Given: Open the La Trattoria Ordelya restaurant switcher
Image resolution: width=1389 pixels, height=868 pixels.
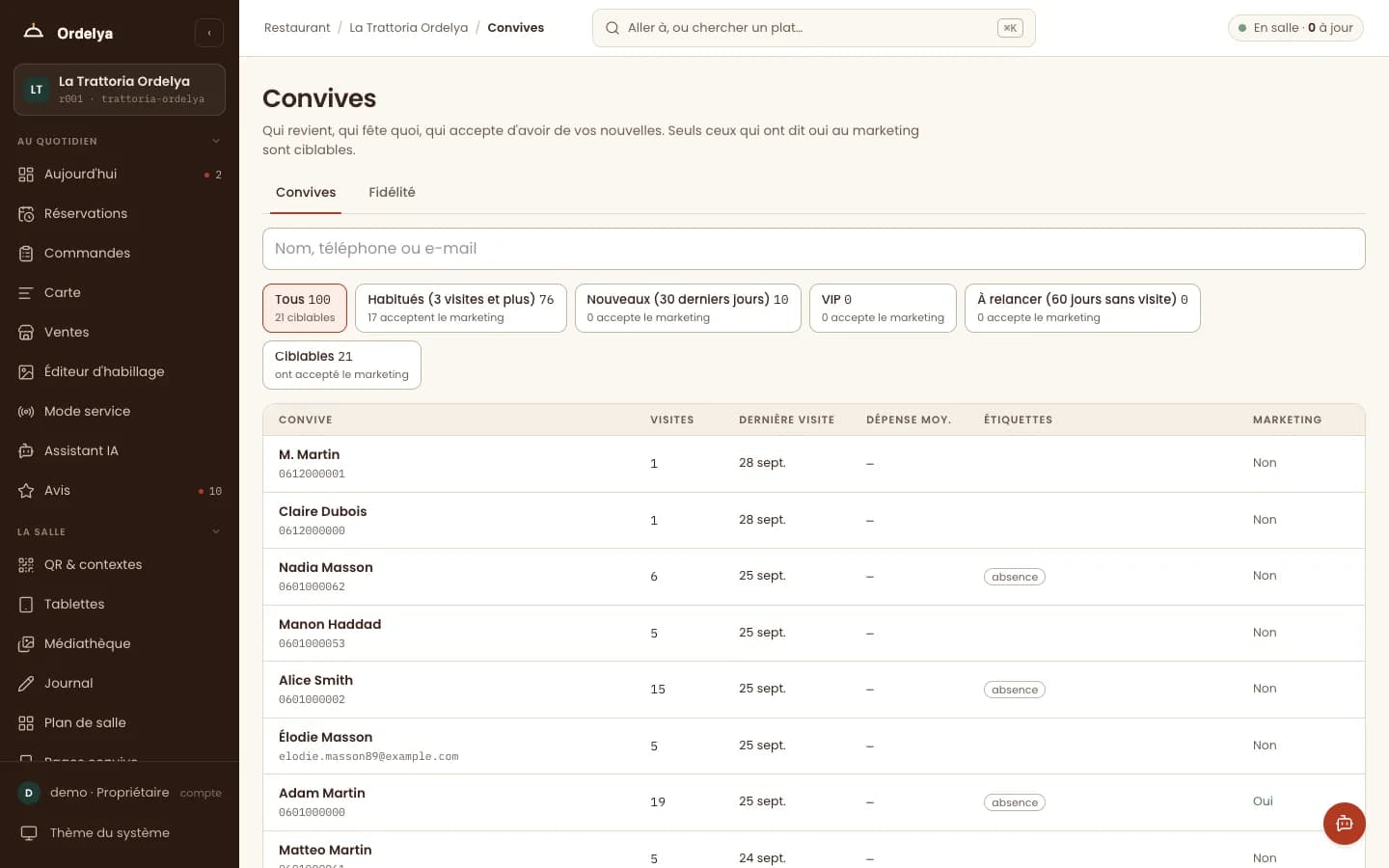Looking at the screenshot, I should tap(120, 90).
